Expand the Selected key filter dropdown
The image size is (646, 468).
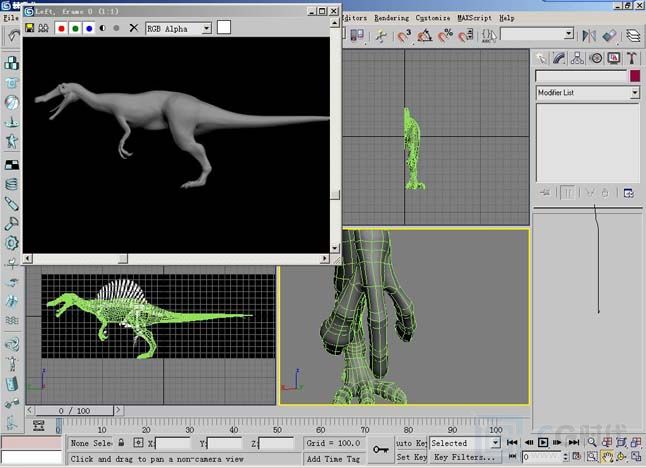click(495, 443)
